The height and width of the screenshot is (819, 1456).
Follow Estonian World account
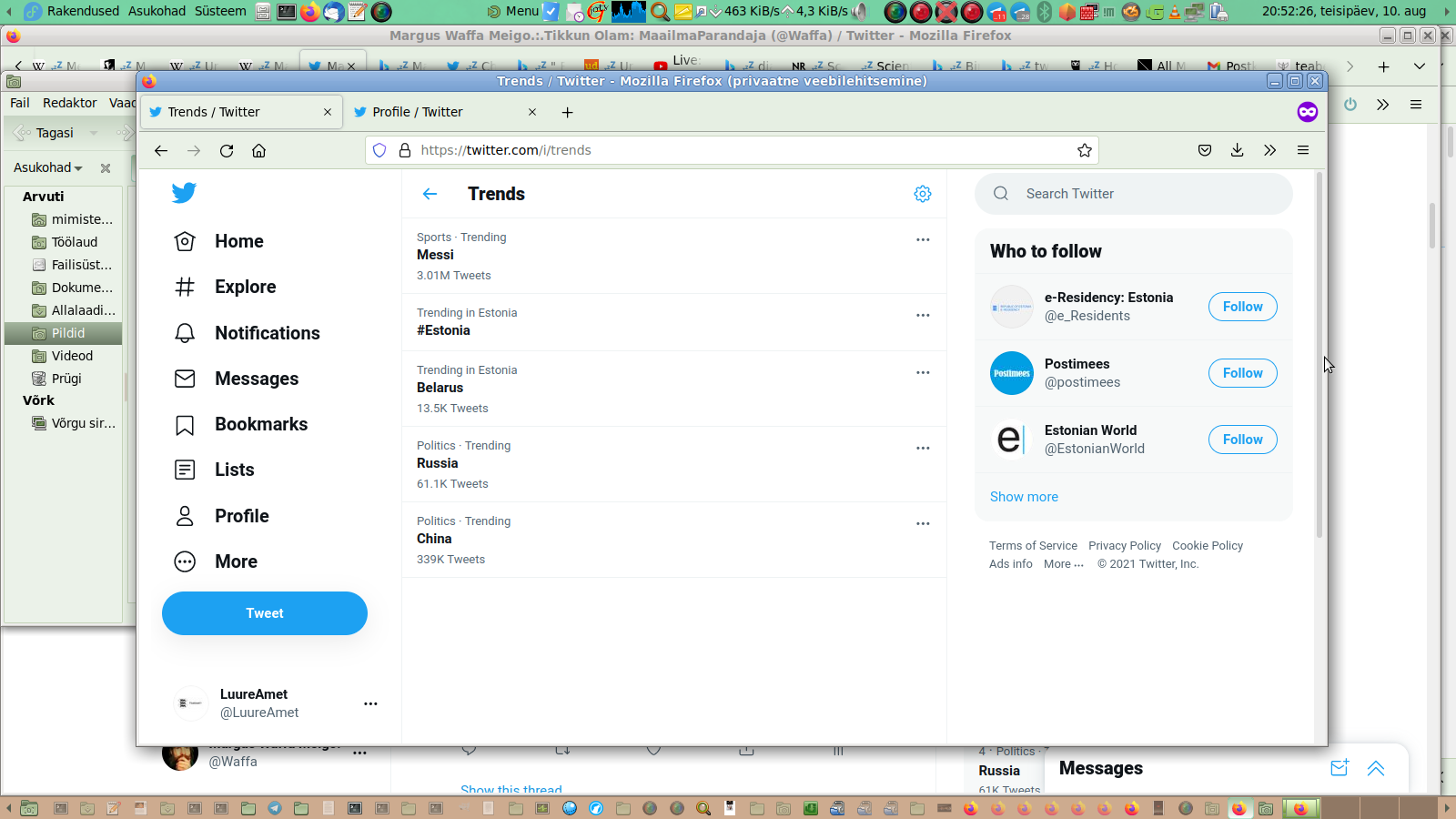pyautogui.click(x=1243, y=440)
